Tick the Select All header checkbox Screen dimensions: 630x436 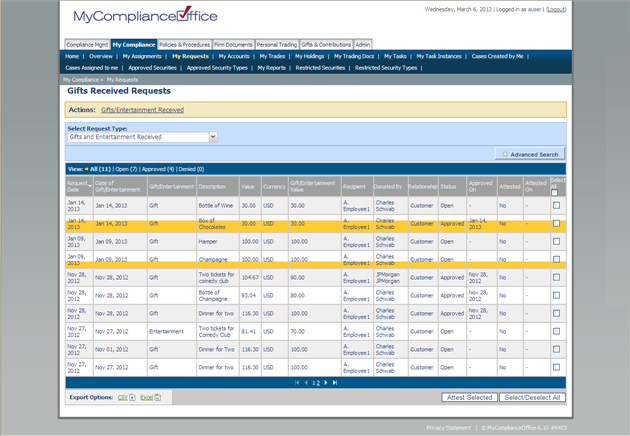[x=556, y=192]
